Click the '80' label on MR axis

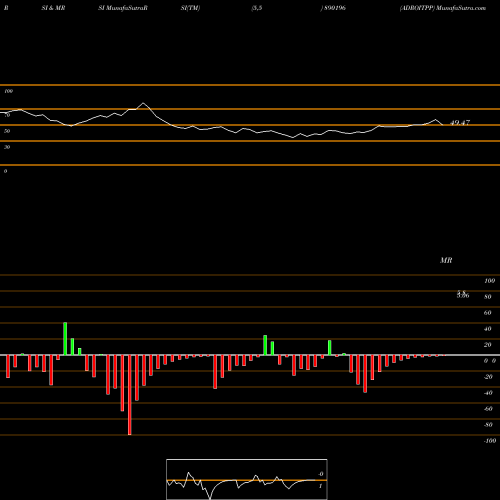tap(488, 297)
